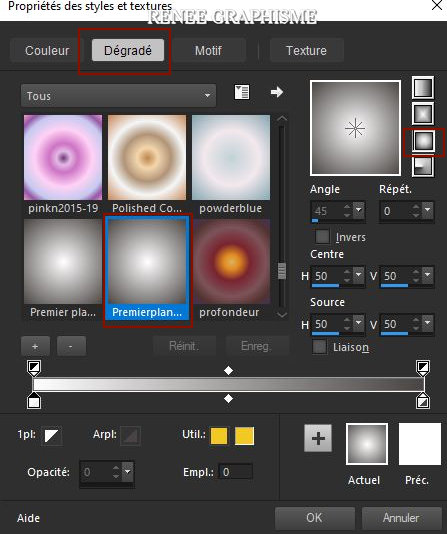Open the gradient list view options icon
Image resolution: width=447 pixels, height=534 pixels.
(x=242, y=92)
